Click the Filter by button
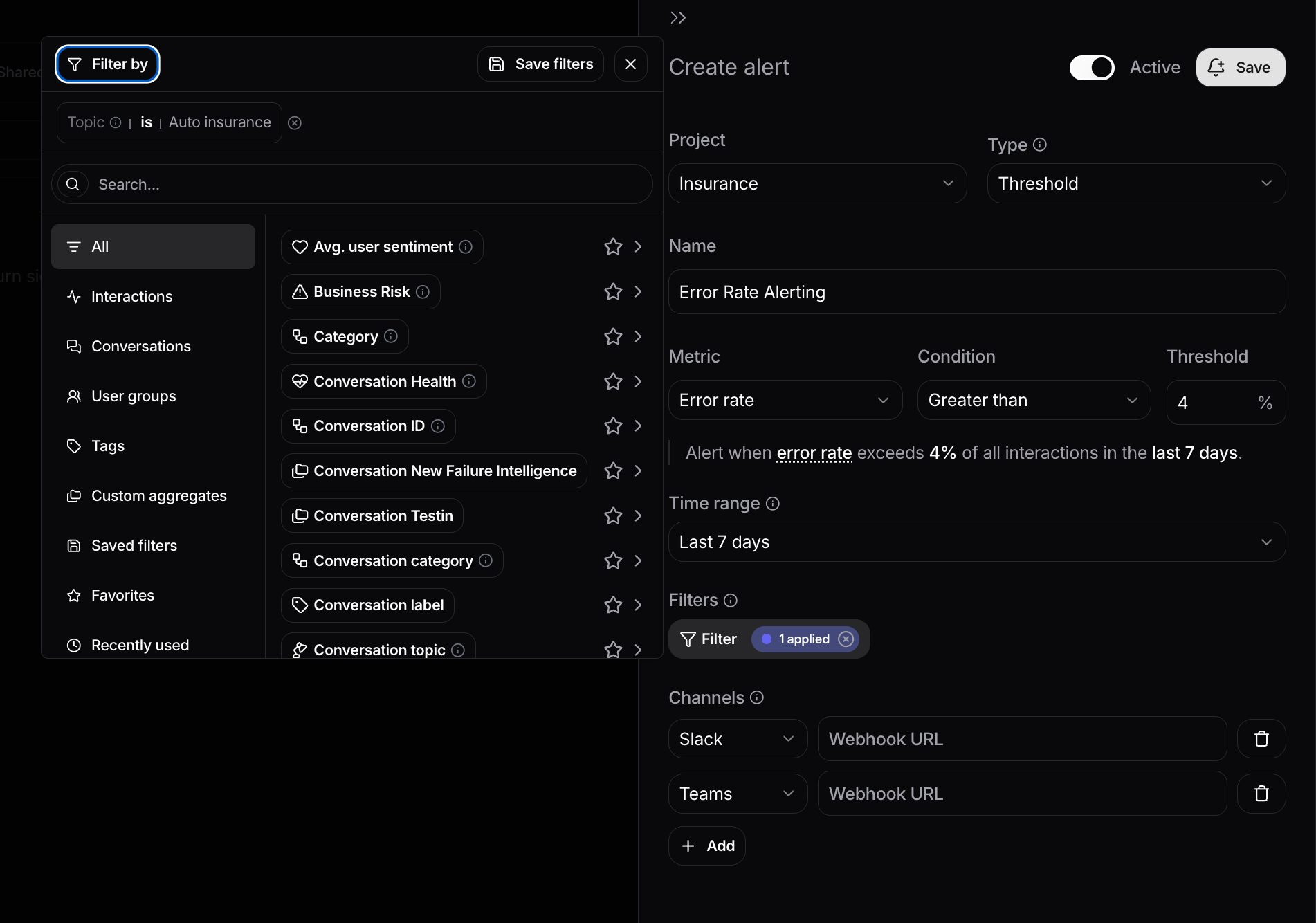 [107, 64]
